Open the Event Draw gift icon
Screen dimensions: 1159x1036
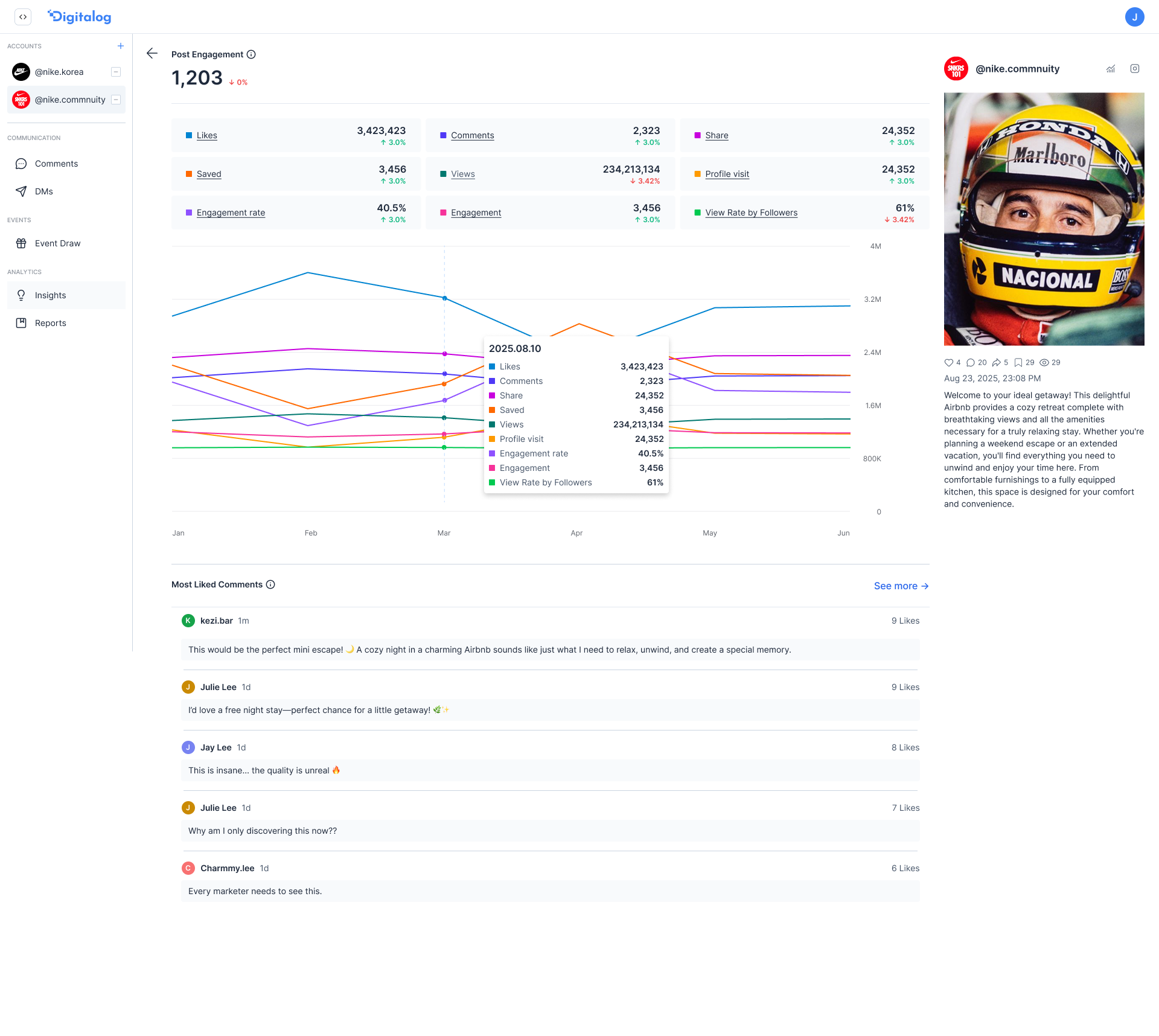tap(21, 243)
